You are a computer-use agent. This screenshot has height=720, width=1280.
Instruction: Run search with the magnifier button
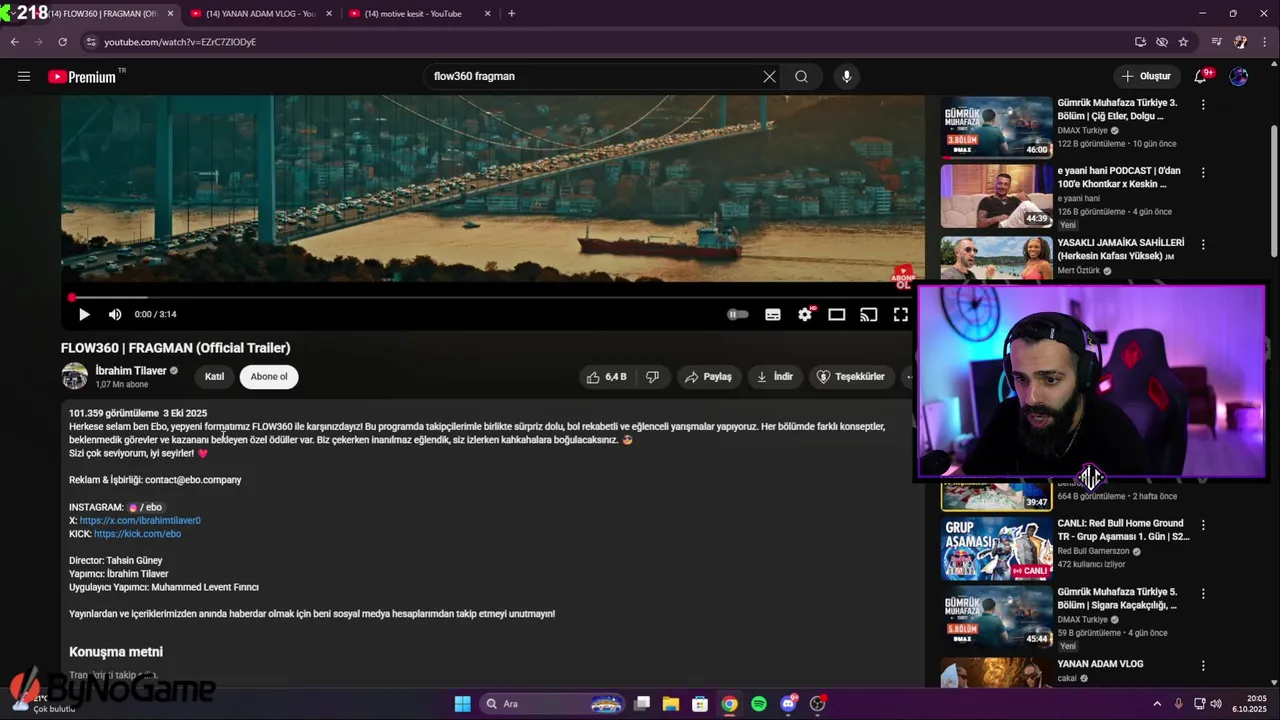[x=801, y=76]
